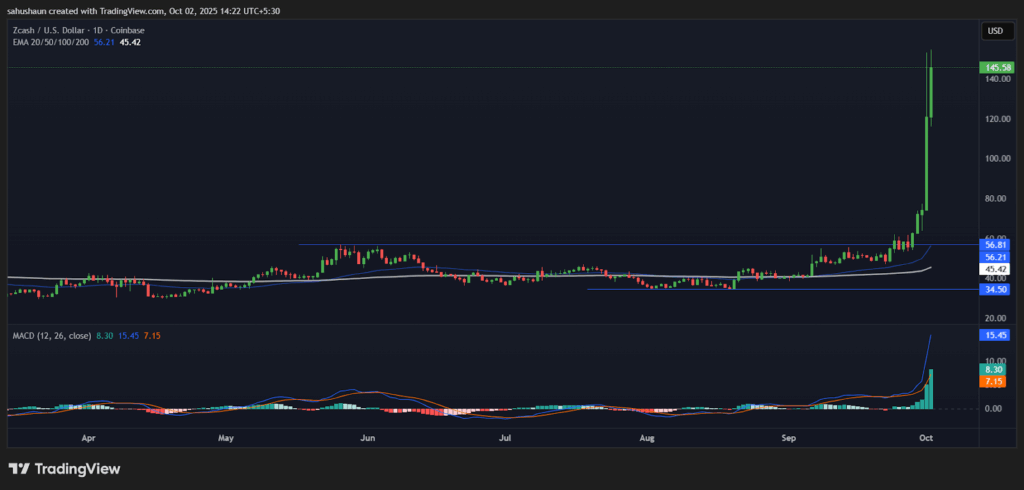Click the green 145.58 current price tag

(995, 68)
